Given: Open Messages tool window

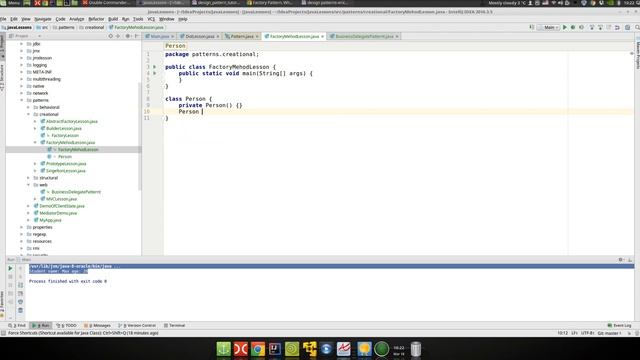Looking at the screenshot, I should pyautogui.click(x=97, y=325).
